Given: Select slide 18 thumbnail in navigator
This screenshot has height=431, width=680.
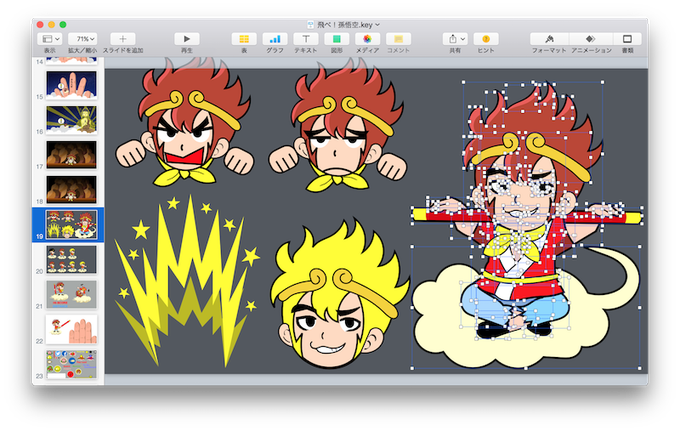Looking at the screenshot, I should point(72,189).
